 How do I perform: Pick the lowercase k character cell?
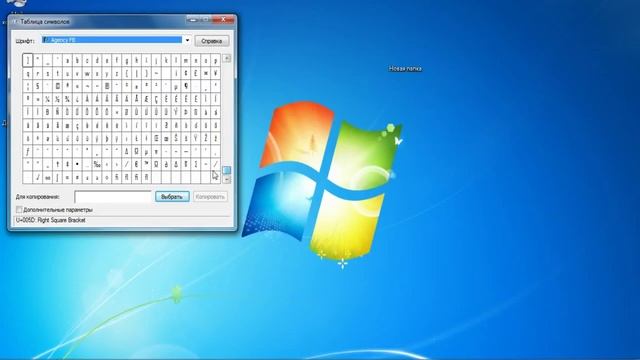point(166,60)
